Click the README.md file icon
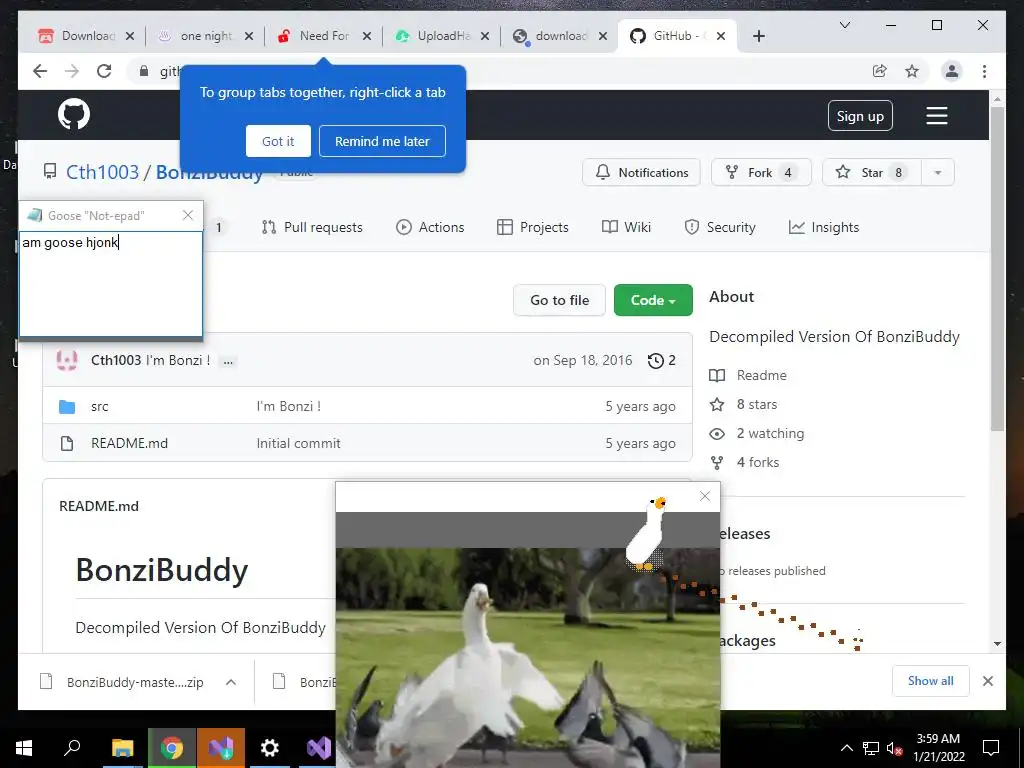 click(x=67, y=443)
